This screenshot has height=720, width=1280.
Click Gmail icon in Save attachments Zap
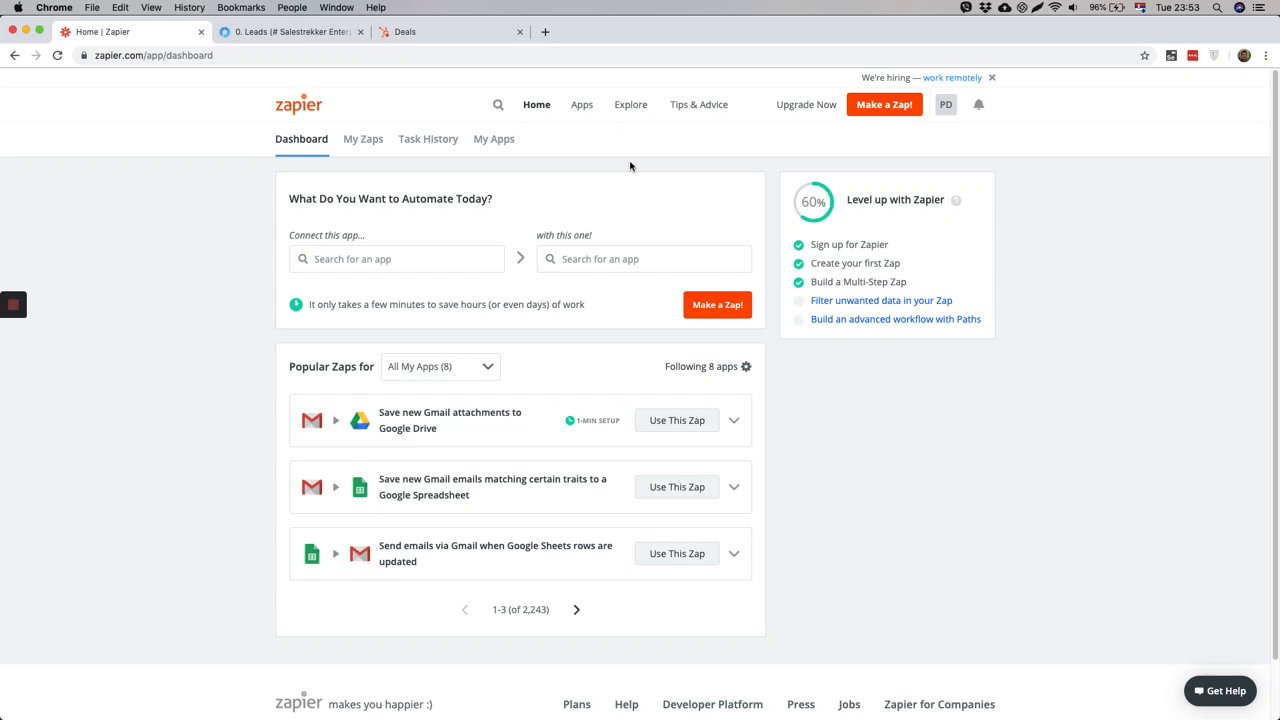pos(312,420)
